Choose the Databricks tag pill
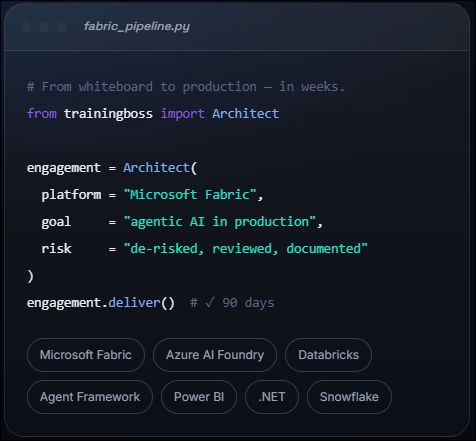Viewport: 476px width, 441px height. point(328,355)
